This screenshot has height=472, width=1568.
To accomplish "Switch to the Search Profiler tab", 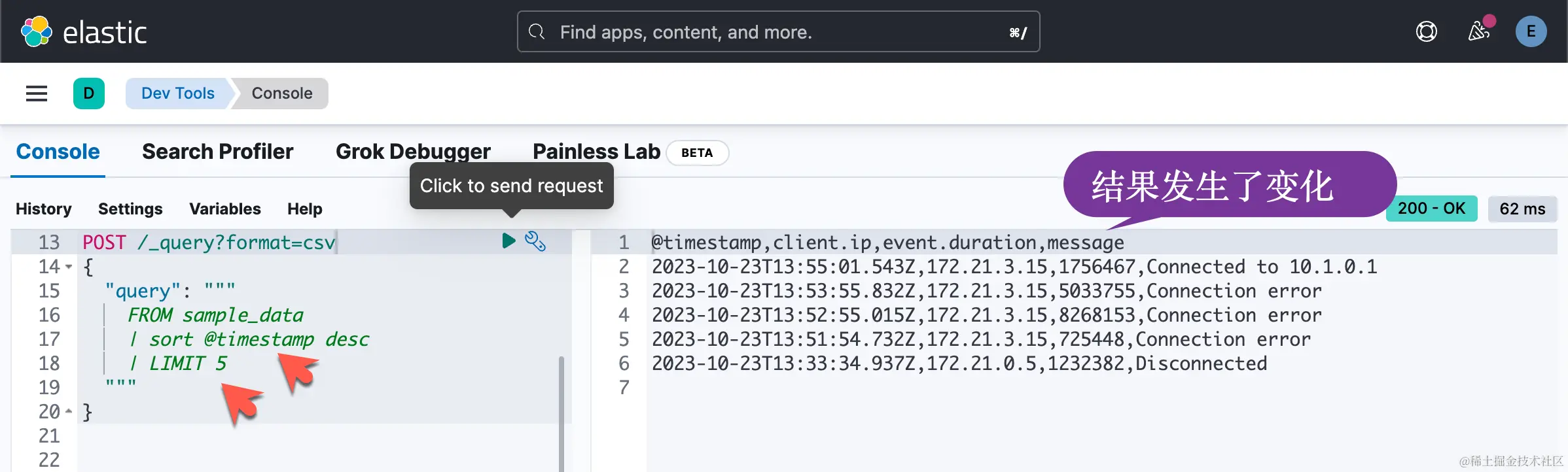I will point(217,152).
